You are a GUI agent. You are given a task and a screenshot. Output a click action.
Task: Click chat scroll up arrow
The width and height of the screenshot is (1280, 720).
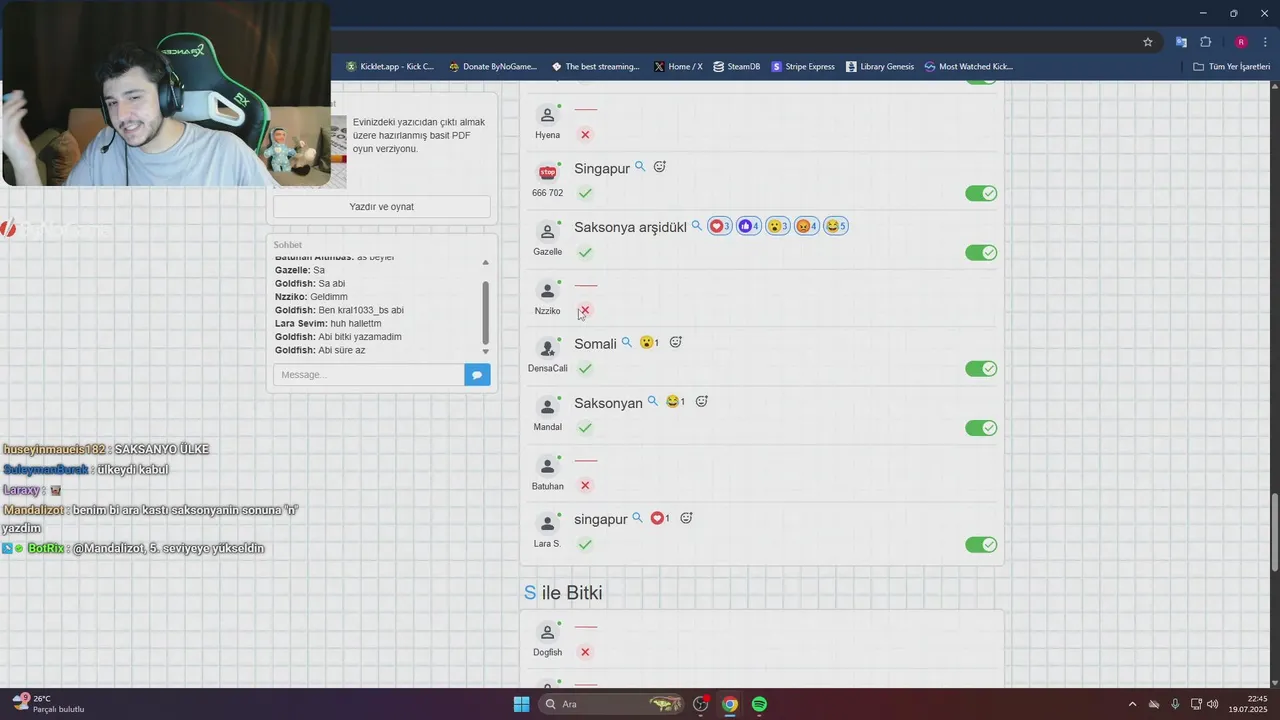486,262
